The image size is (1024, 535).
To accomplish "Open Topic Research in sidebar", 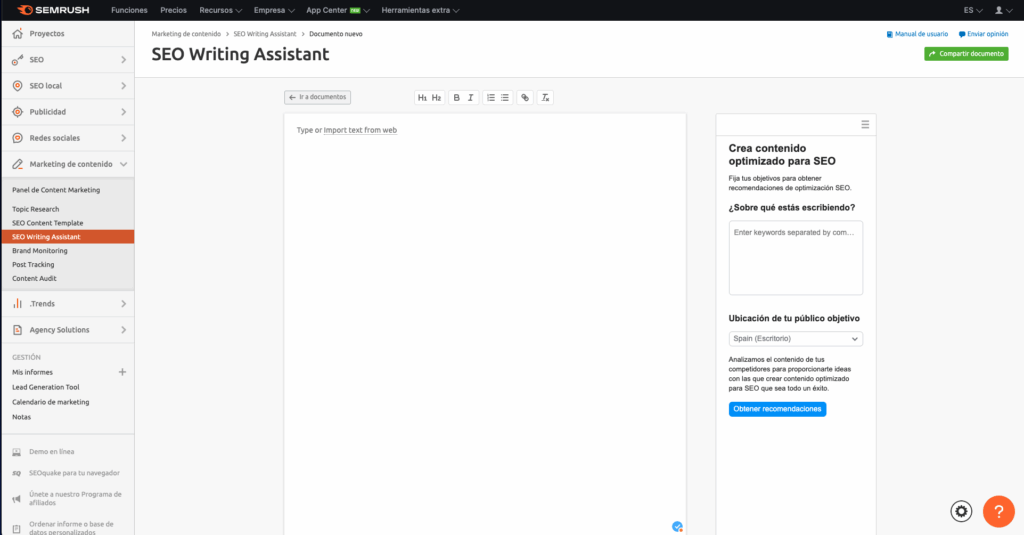I will [35, 209].
